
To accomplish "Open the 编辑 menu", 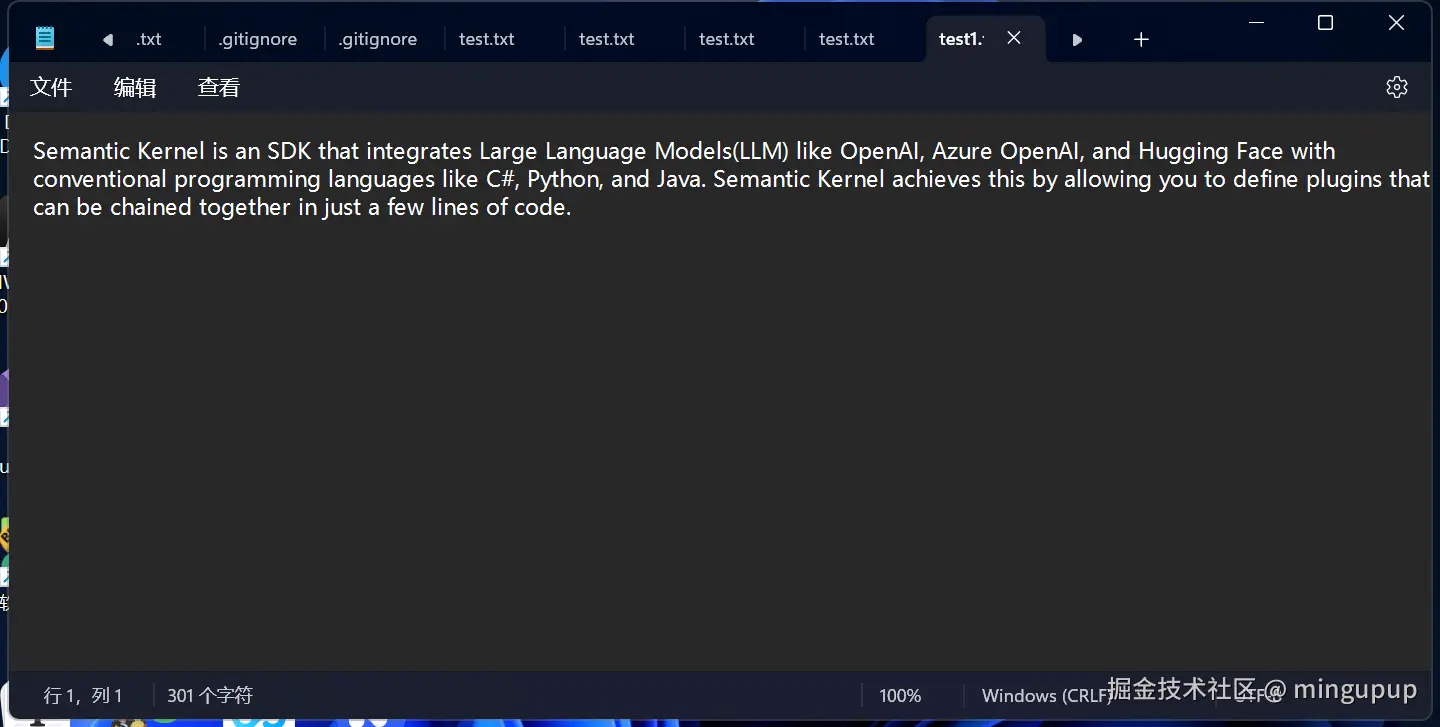I will (x=135, y=87).
